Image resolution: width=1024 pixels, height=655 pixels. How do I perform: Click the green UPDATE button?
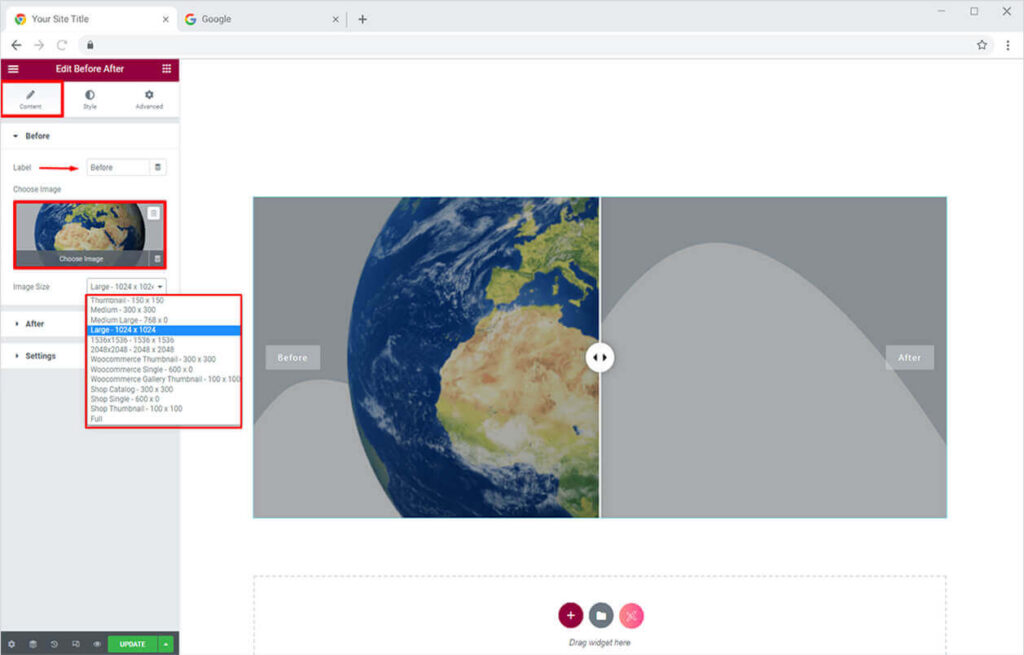click(x=132, y=644)
